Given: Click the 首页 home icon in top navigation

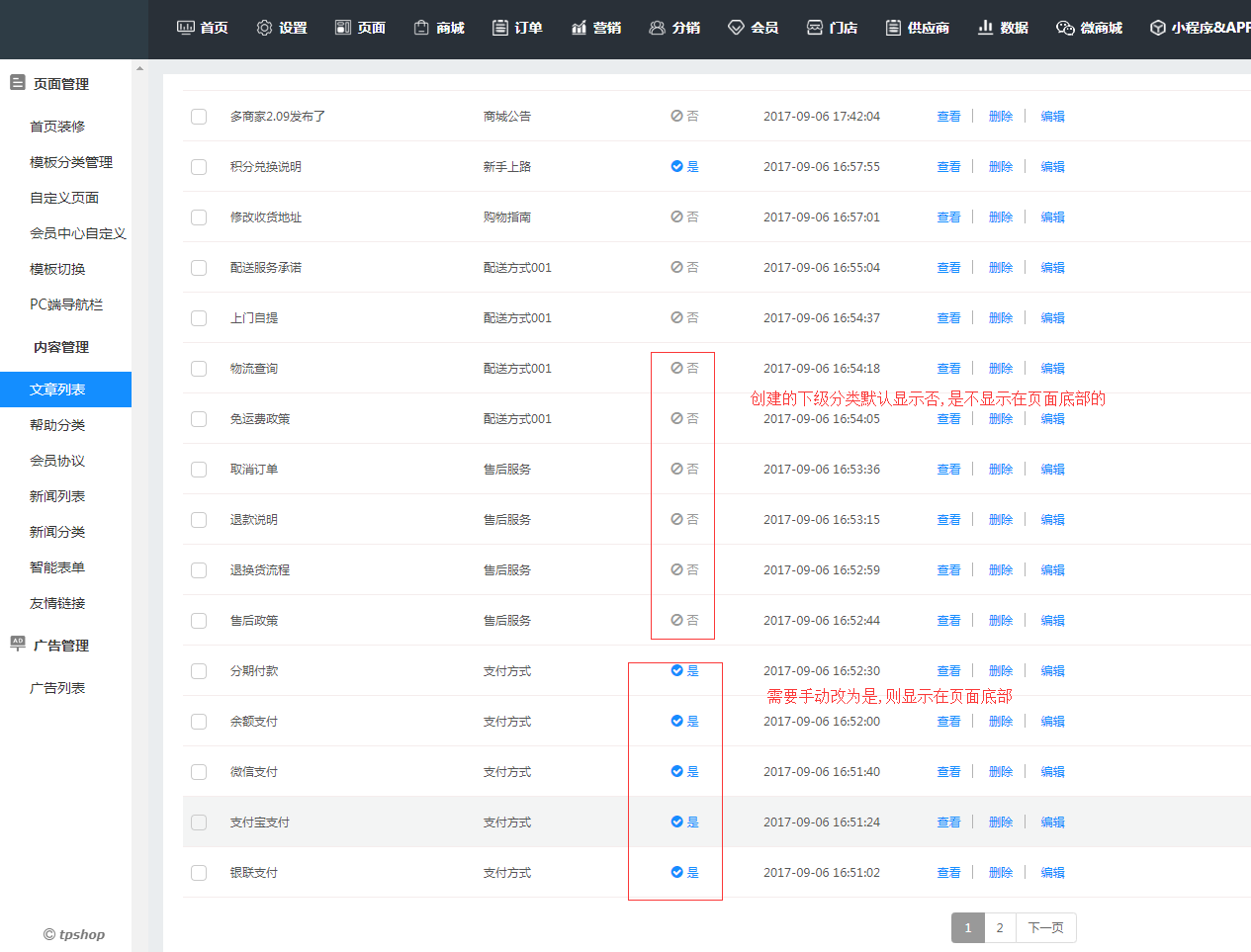Looking at the screenshot, I should pos(185,28).
